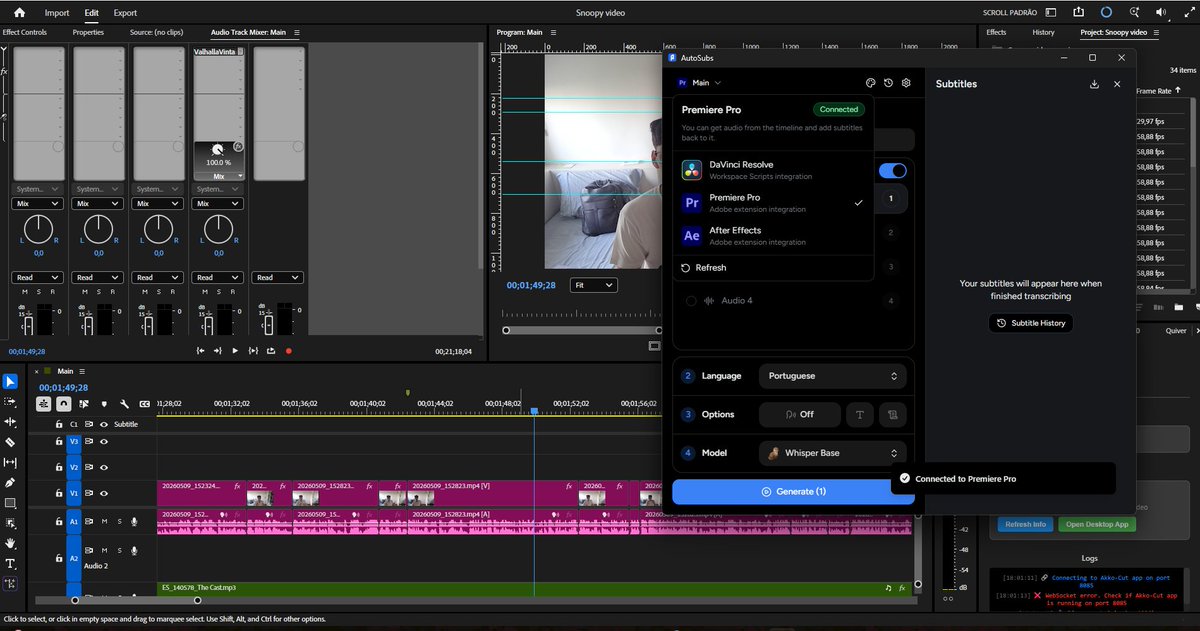Toggle V3 track output eye
The image size is (1200, 631).
coord(103,441)
